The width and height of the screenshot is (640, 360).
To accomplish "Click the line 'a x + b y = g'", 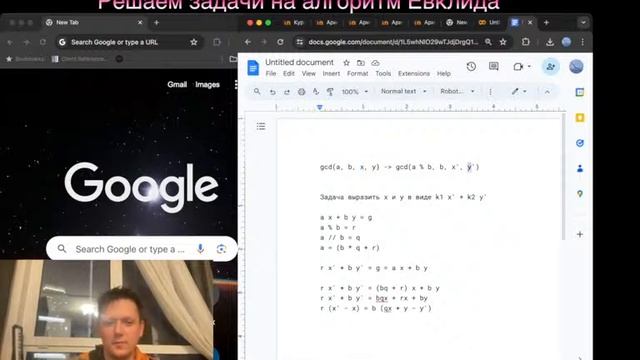I will point(346,218).
